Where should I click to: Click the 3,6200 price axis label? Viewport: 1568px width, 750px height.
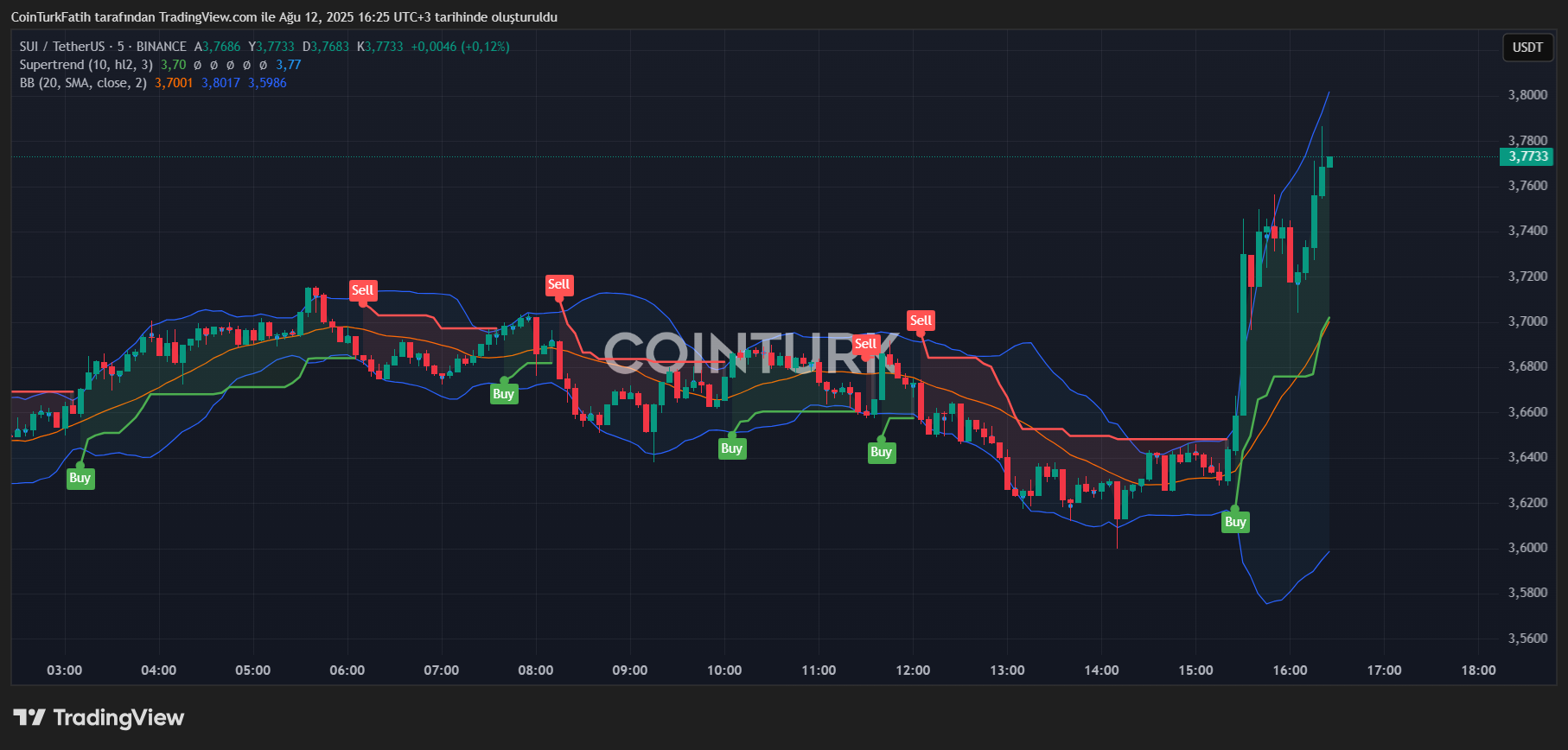(x=1527, y=503)
